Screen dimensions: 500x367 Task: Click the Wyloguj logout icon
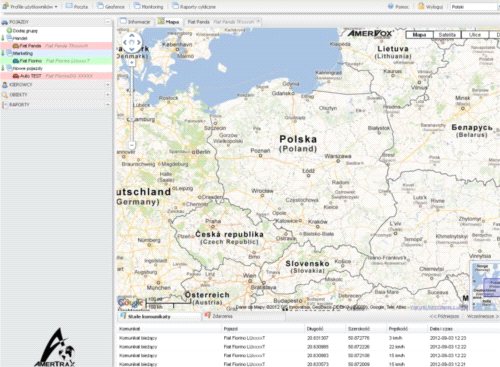[x=421, y=6]
